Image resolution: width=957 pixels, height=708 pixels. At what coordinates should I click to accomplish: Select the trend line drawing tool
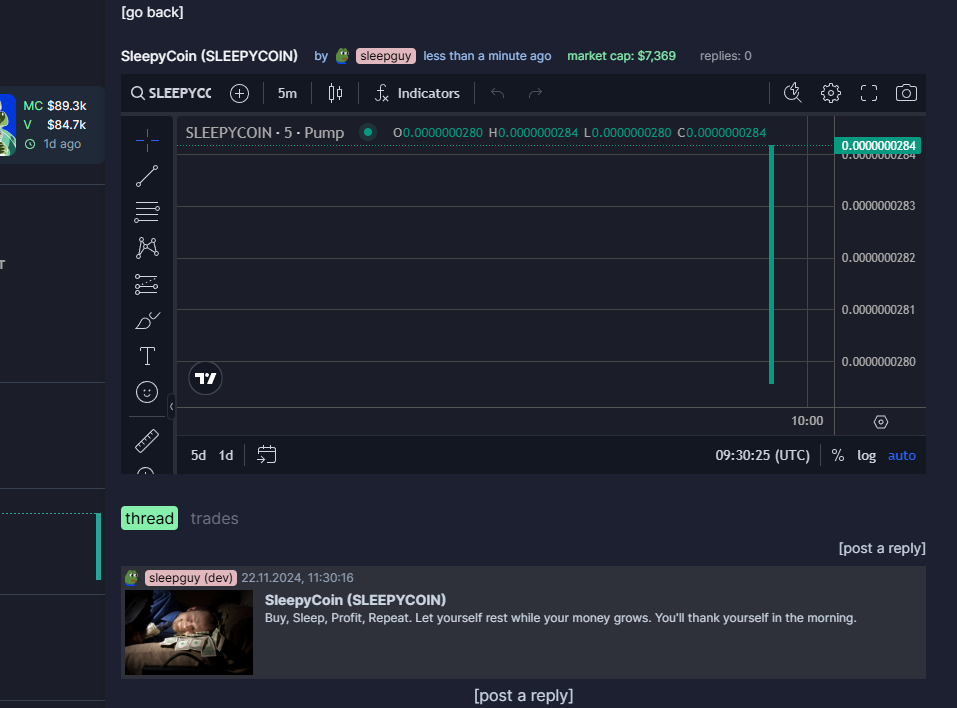tap(147, 176)
